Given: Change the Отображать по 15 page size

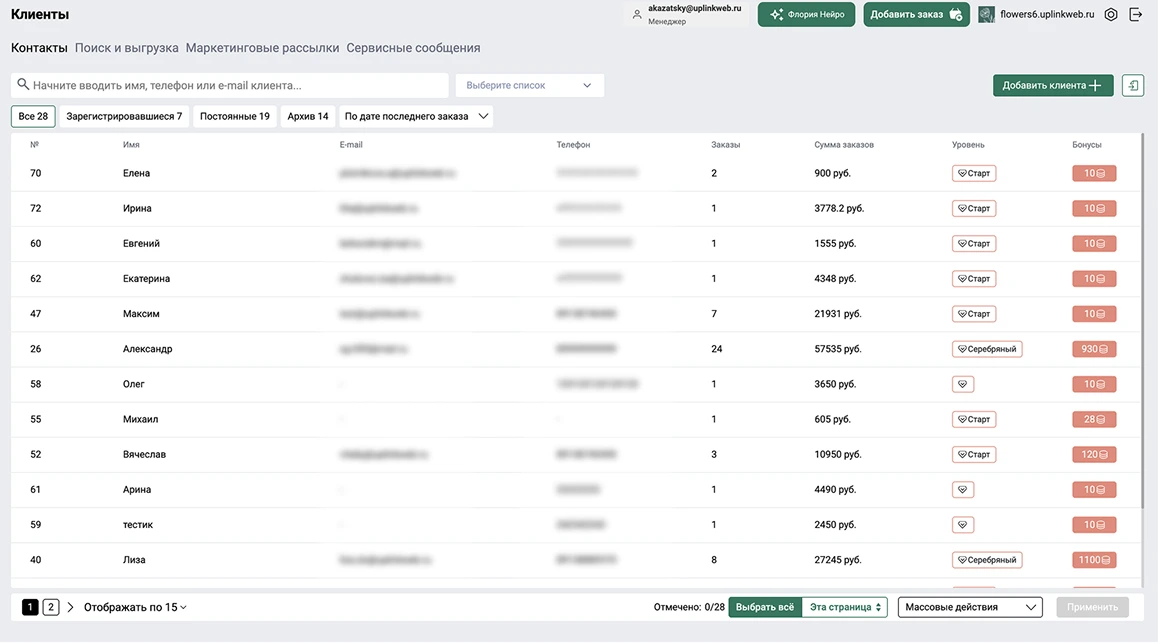Looking at the screenshot, I should click(135, 608).
